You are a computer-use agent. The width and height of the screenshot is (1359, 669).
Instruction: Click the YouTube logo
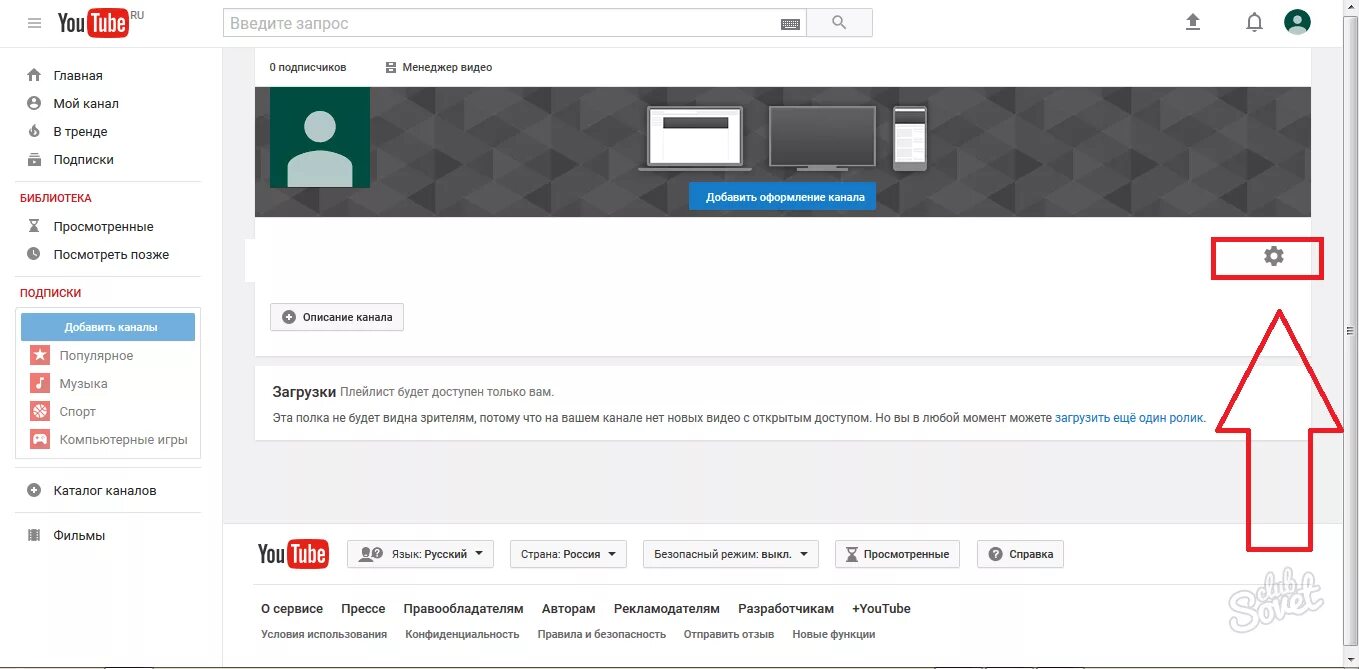(x=93, y=22)
